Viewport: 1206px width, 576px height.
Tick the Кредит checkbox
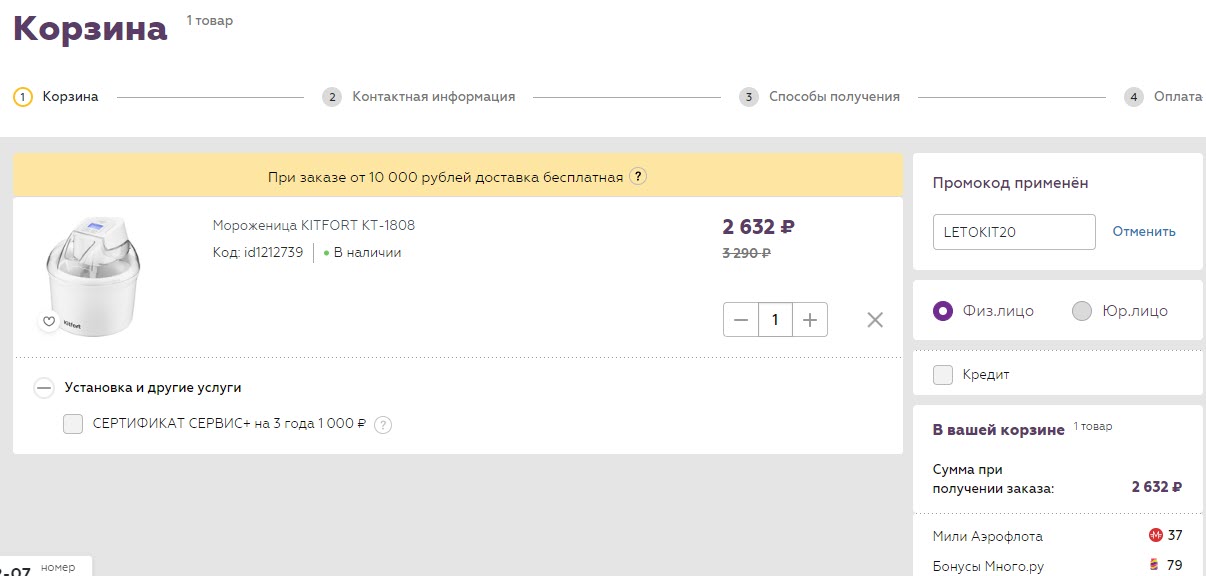tap(942, 375)
